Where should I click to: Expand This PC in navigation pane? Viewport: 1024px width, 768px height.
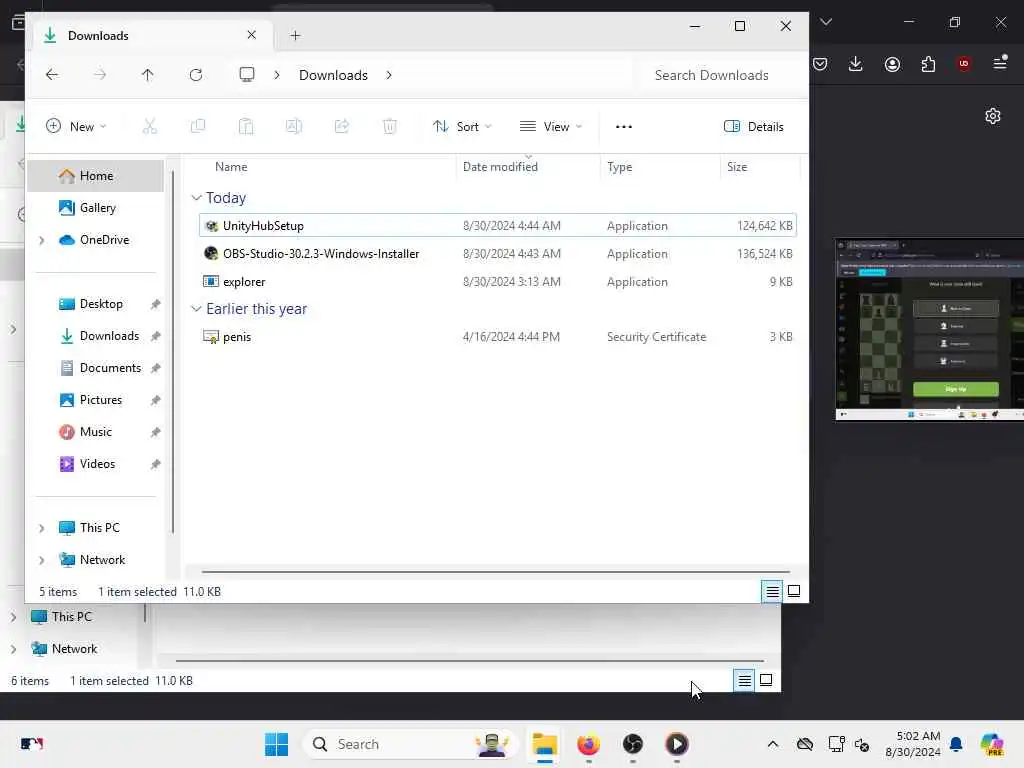point(42,528)
